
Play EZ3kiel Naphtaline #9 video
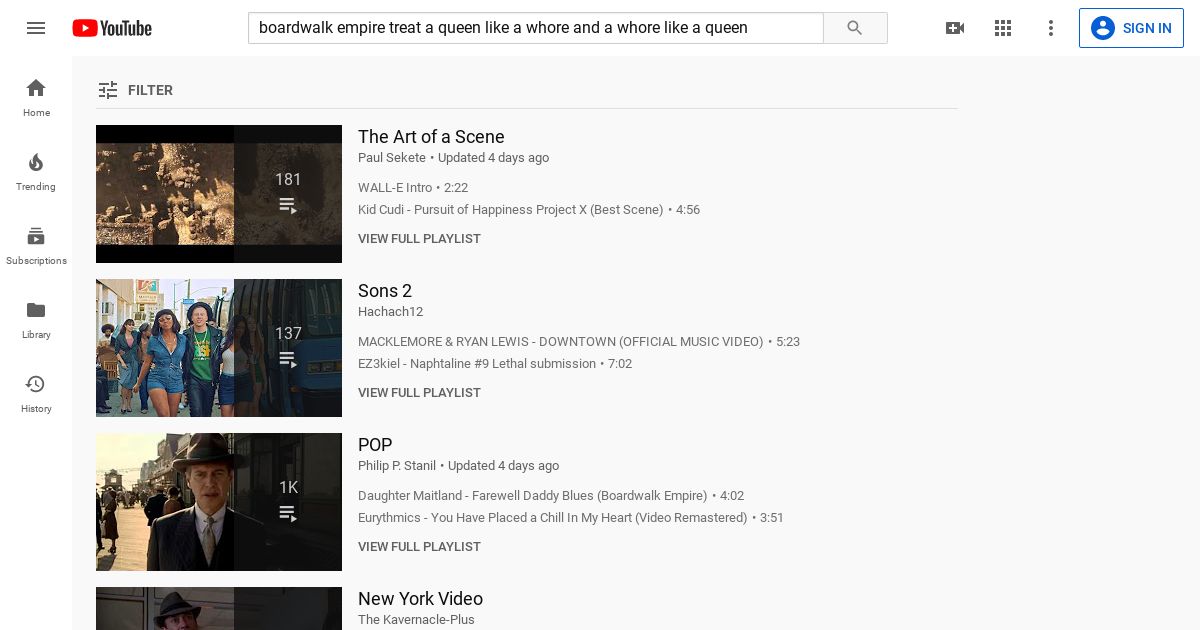tap(495, 364)
